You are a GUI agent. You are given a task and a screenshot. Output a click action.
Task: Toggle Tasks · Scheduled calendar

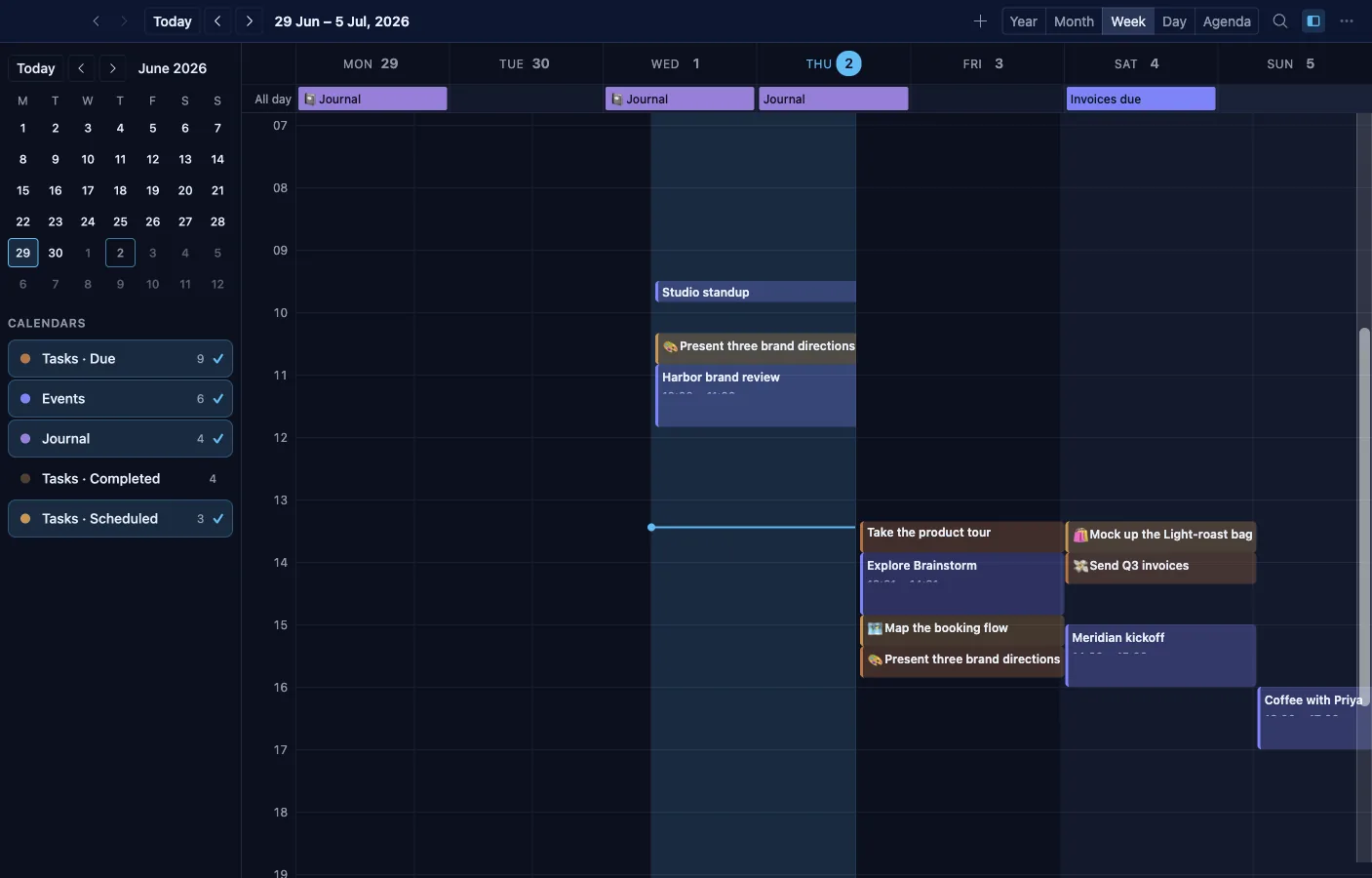pyautogui.click(x=120, y=519)
